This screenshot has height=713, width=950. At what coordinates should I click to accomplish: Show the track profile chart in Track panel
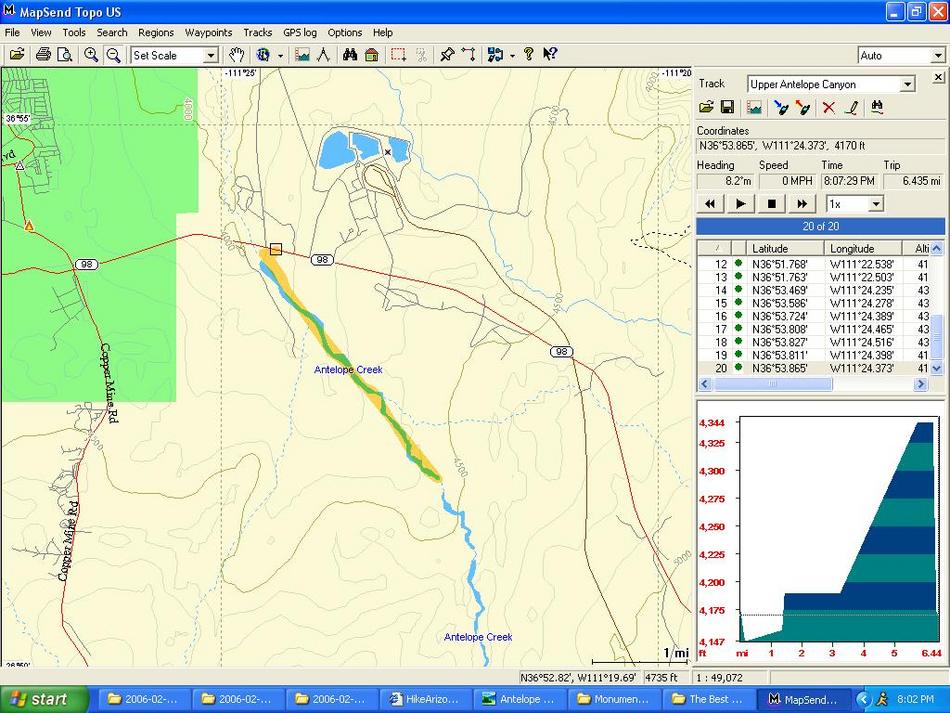(754, 108)
